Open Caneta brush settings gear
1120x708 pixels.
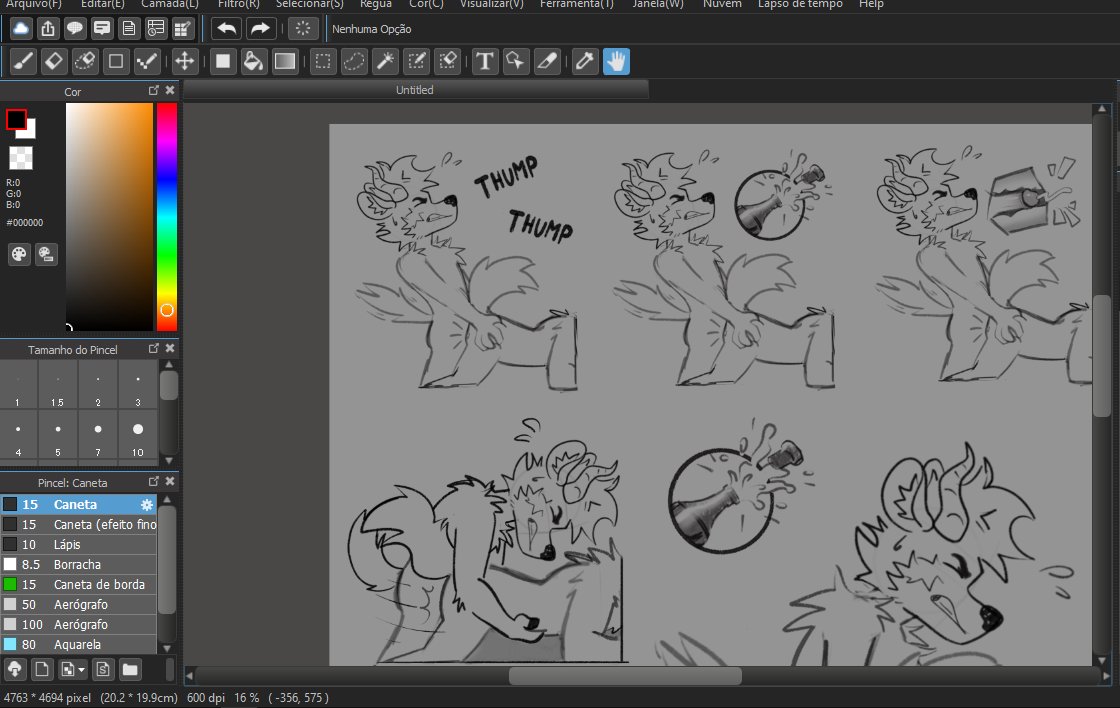click(146, 504)
